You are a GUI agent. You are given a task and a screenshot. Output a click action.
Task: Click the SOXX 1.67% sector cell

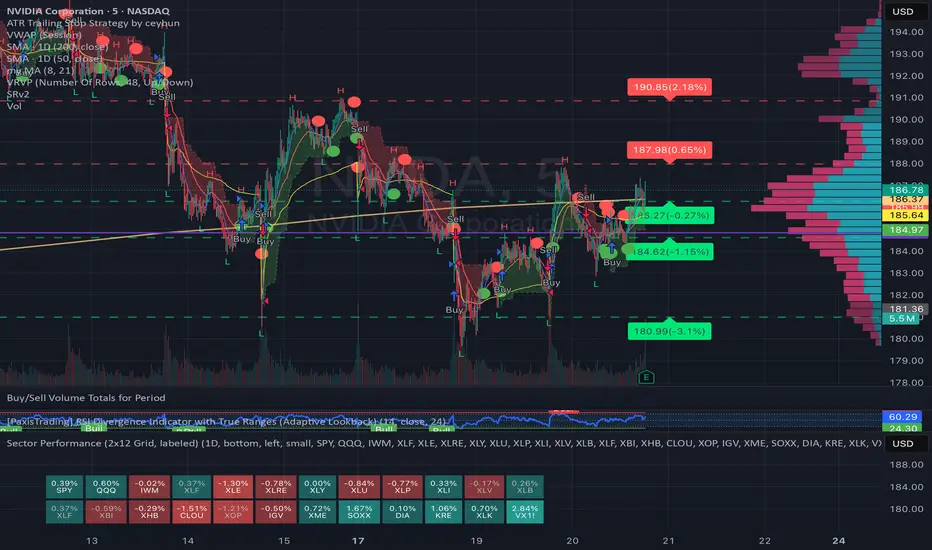tap(359, 512)
